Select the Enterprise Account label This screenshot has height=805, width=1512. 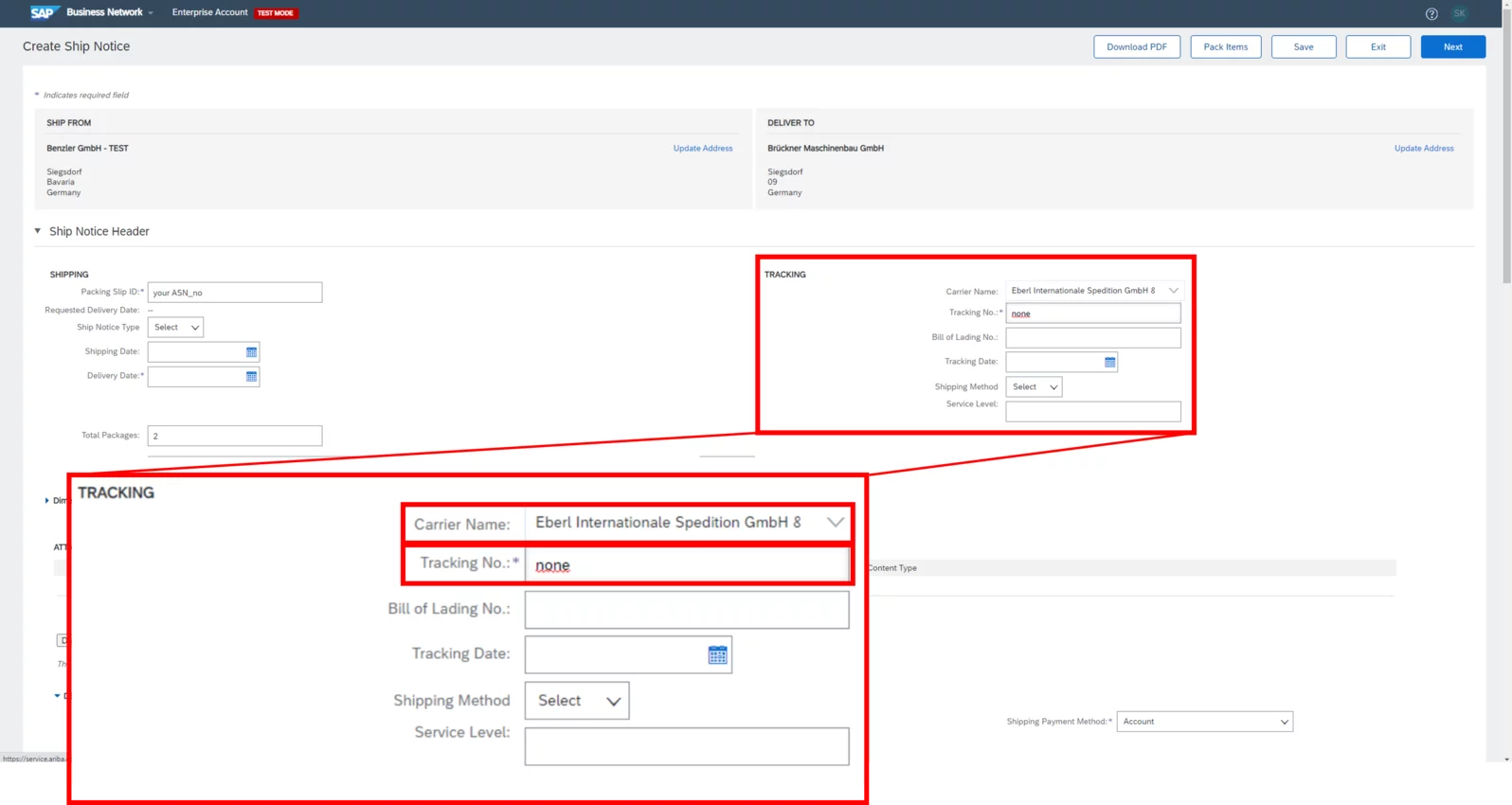pyautogui.click(x=209, y=12)
